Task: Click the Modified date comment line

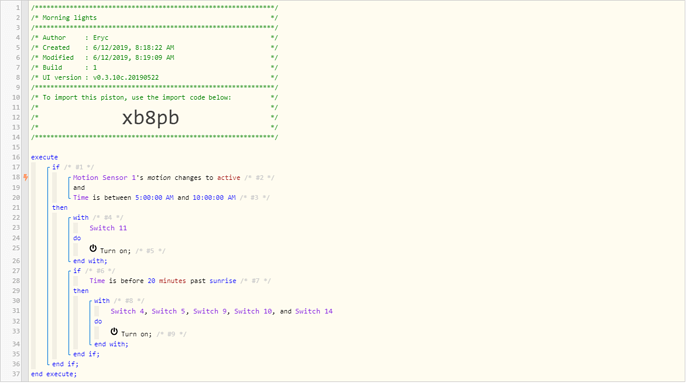Action: (154, 58)
